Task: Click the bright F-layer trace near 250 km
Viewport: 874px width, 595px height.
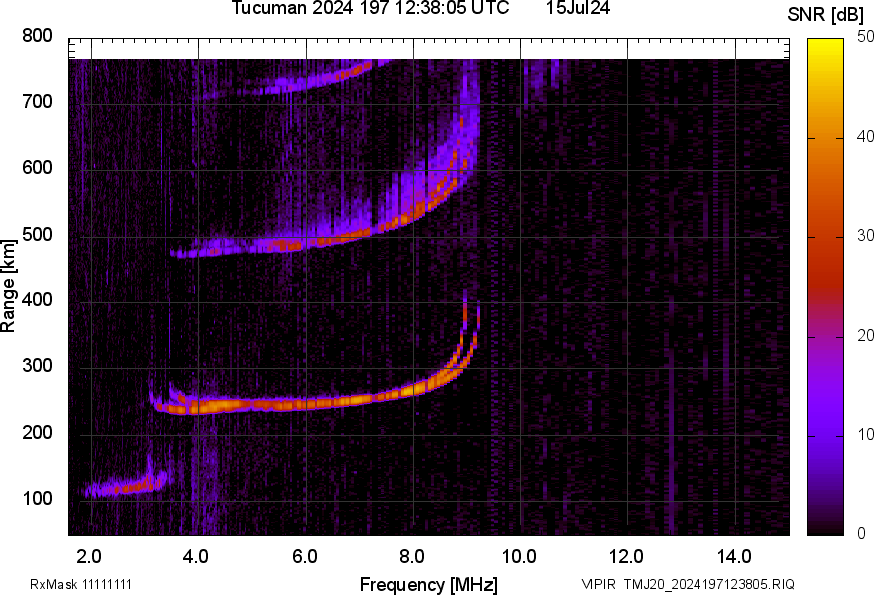Action: click(x=300, y=404)
